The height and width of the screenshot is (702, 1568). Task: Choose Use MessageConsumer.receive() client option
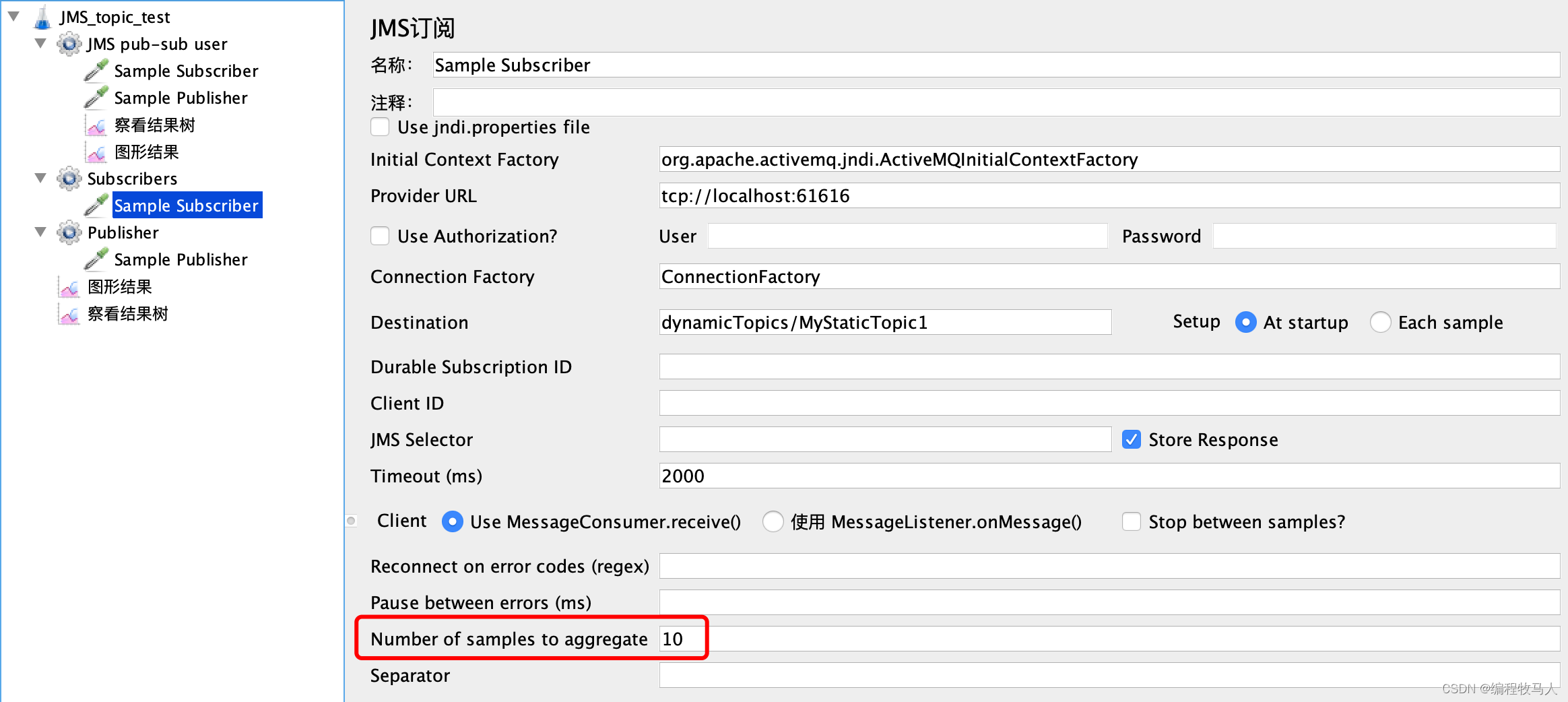pyautogui.click(x=453, y=521)
